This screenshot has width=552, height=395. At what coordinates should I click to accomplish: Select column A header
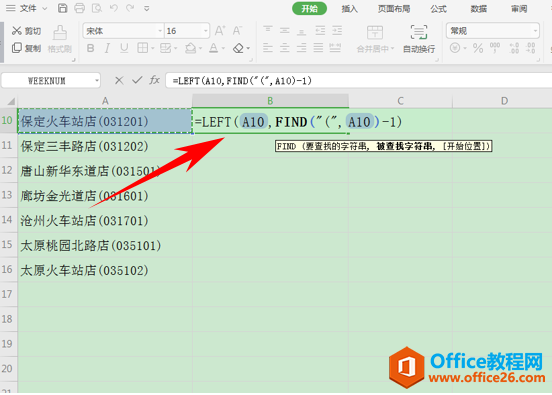click(x=105, y=101)
